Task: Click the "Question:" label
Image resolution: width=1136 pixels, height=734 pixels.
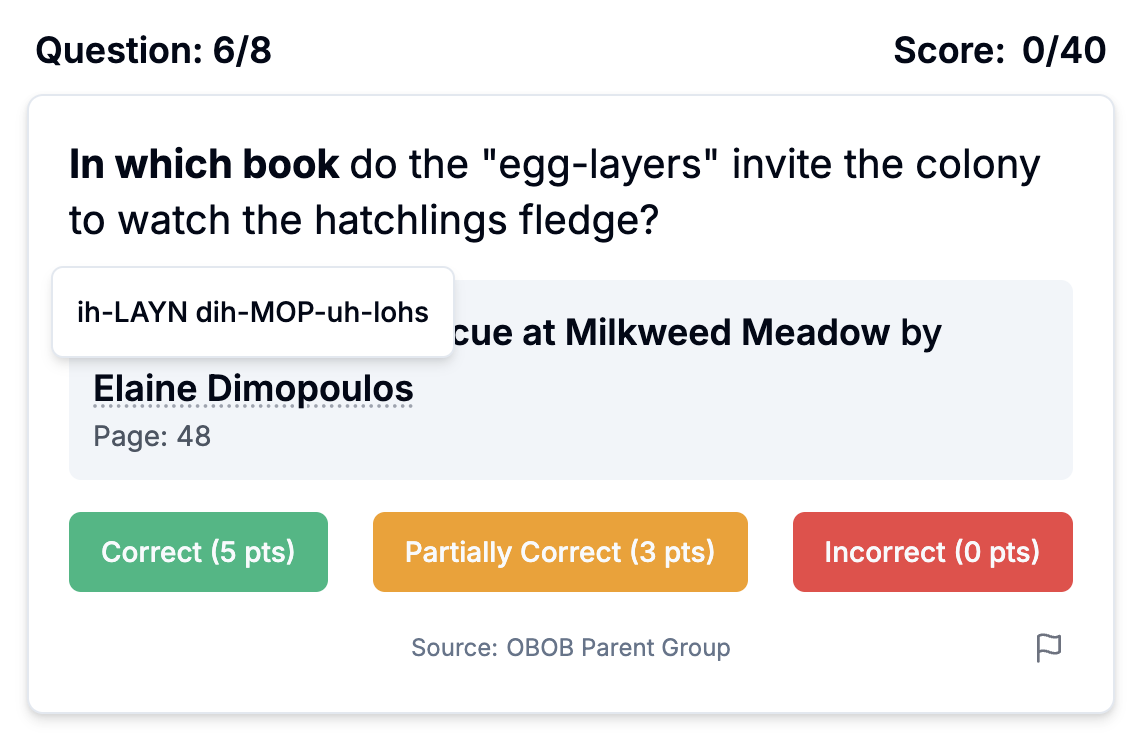Action: [119, 50]
